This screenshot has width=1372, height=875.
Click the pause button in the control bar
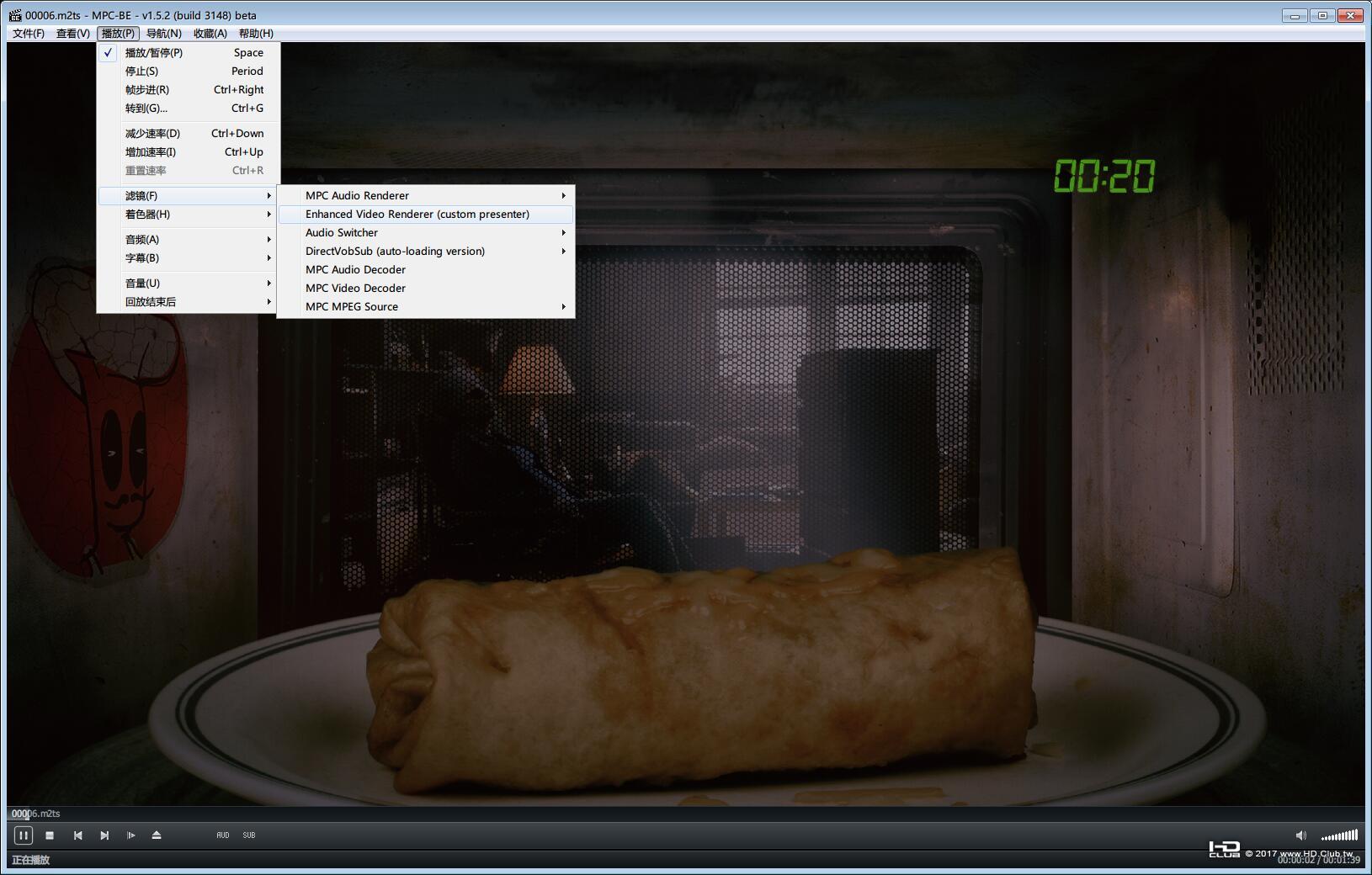(x=24, y=835)
